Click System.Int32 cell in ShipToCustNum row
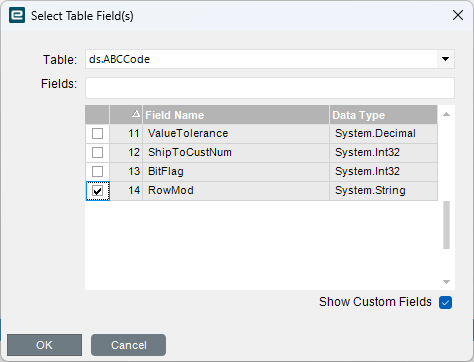 (383, 153)
